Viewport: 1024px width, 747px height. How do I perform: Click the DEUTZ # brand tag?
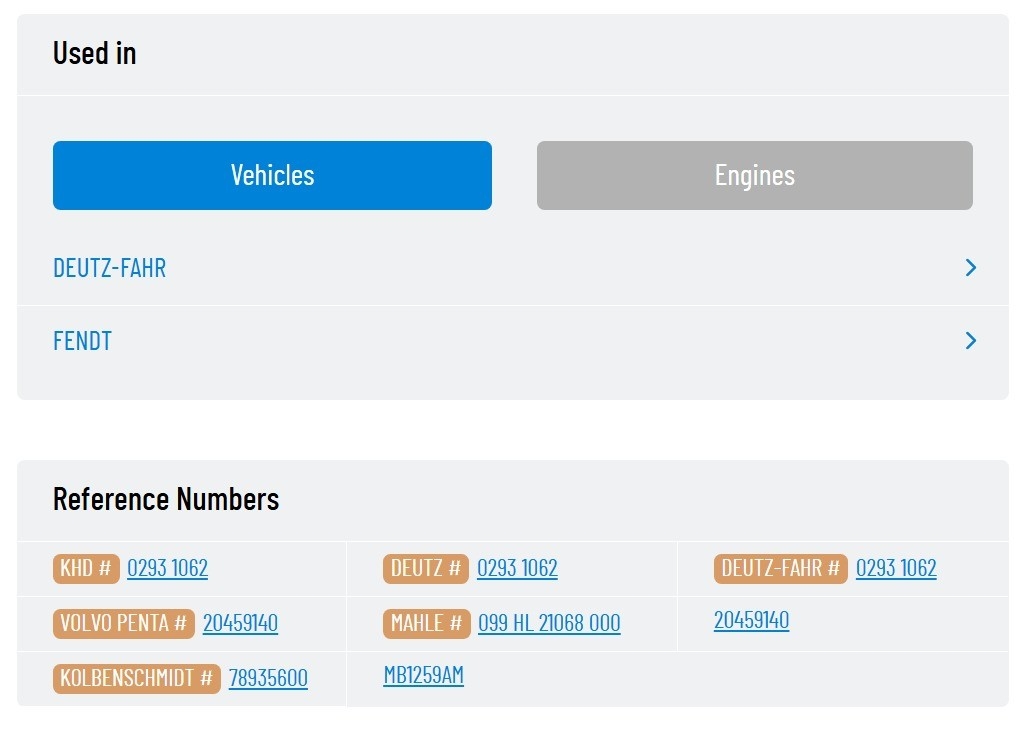(426, 568)
